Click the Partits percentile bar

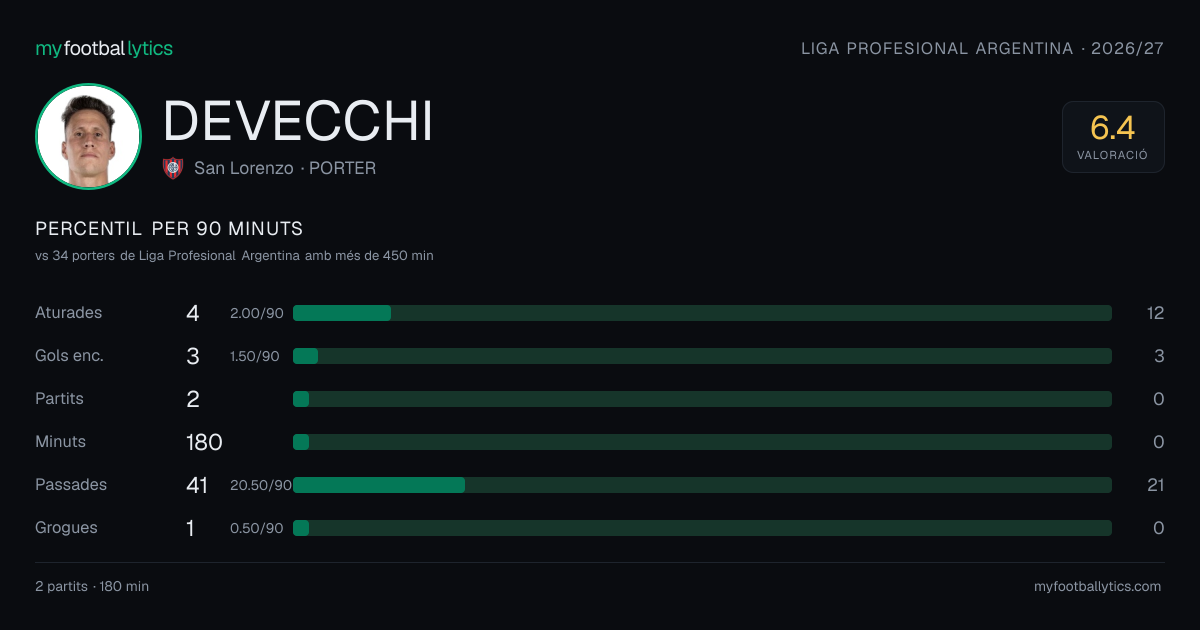pyautogui.click(x=702, y=399)
